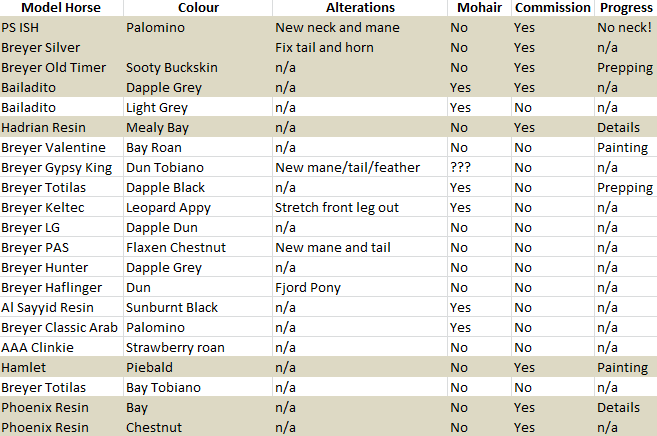Click the "Piebald" colour cell
The image size is (657, 436).
[x=151, y=368]
